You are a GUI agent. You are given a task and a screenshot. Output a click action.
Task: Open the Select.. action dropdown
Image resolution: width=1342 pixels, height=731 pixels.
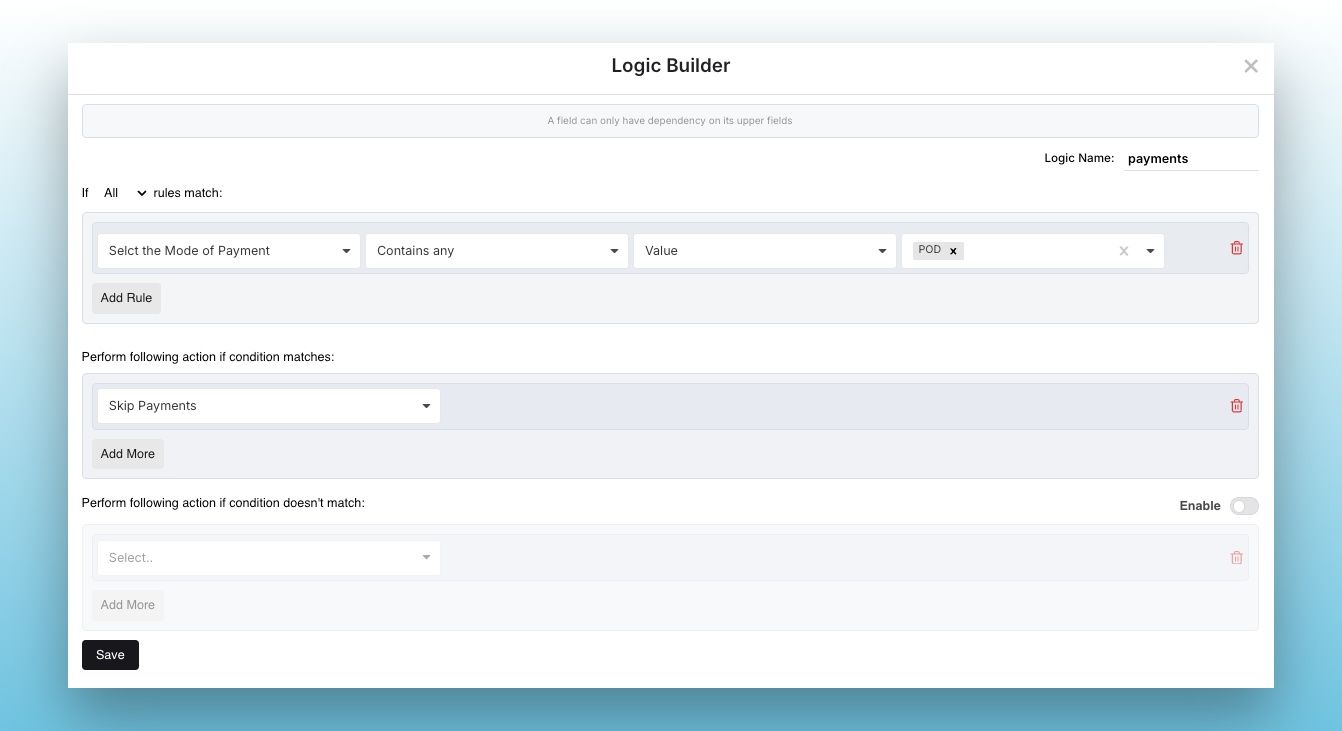click(x=268, y=558)
